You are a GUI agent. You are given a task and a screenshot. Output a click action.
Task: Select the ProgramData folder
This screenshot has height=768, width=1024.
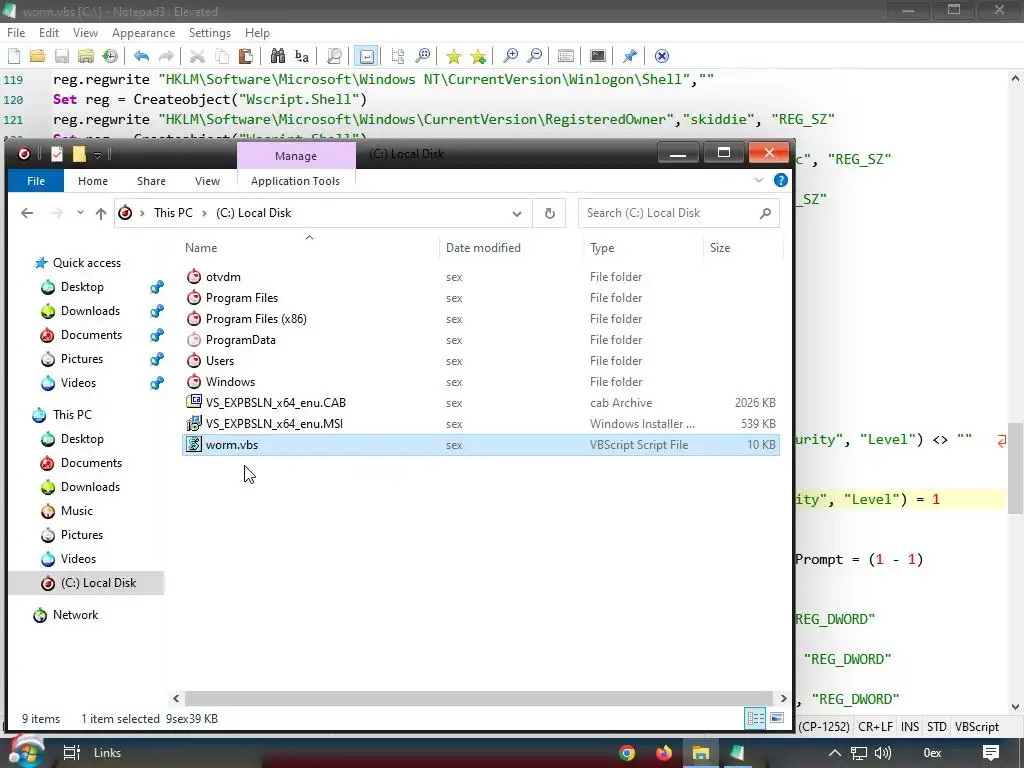click(x=480, y=340)
